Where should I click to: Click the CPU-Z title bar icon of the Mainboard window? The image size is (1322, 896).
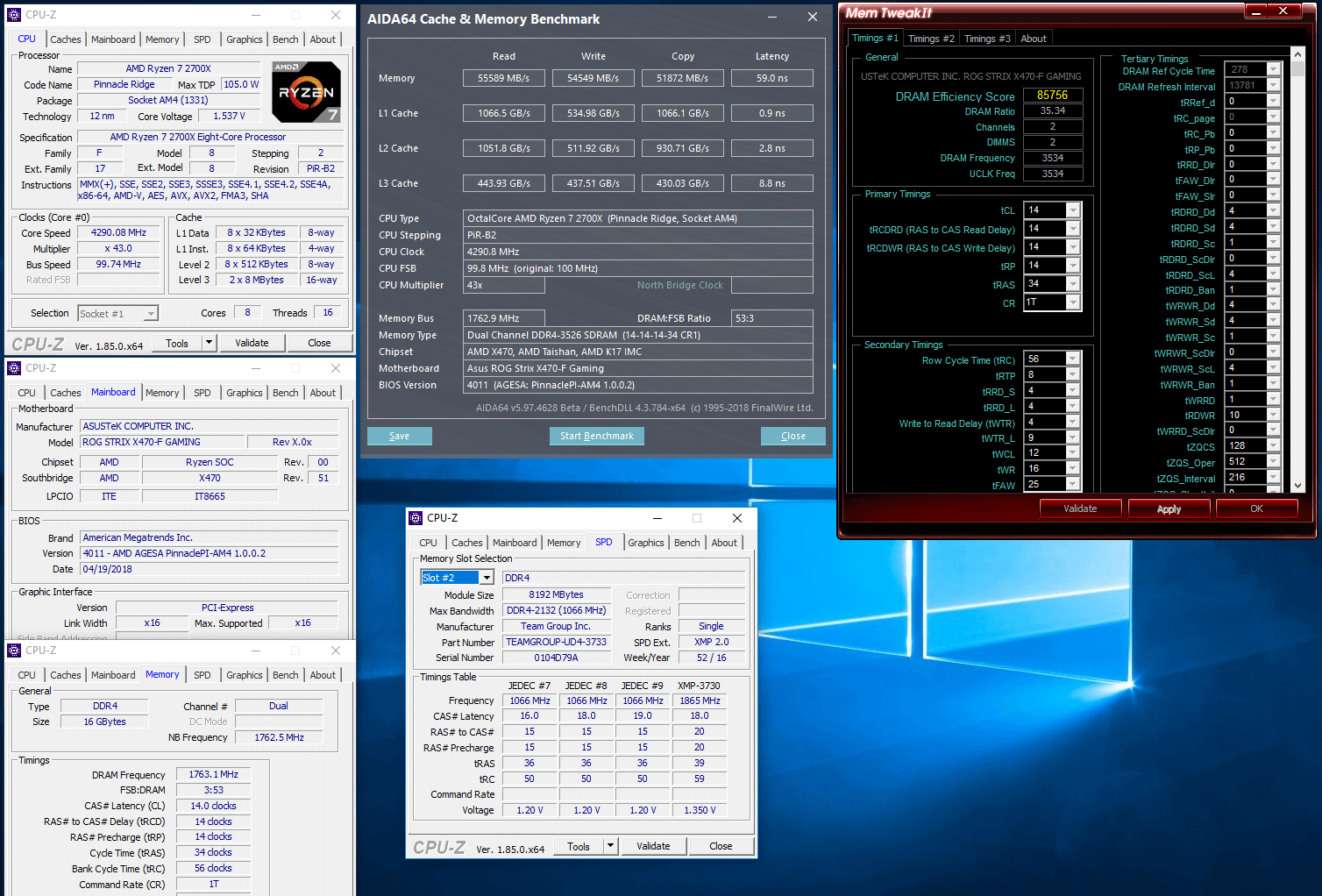14,368
